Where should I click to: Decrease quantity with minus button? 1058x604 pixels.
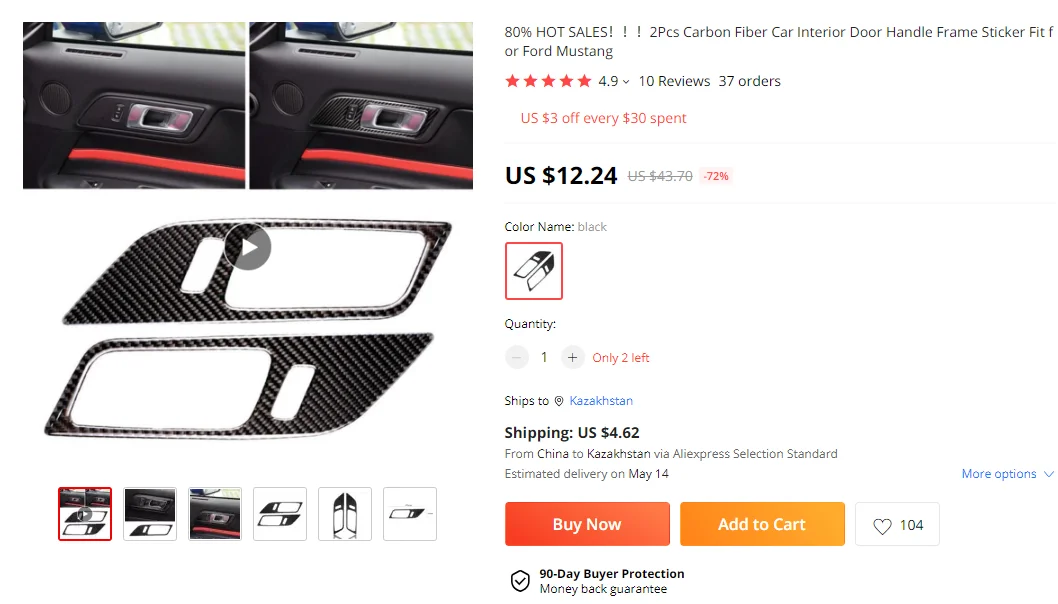click(517, 358)
